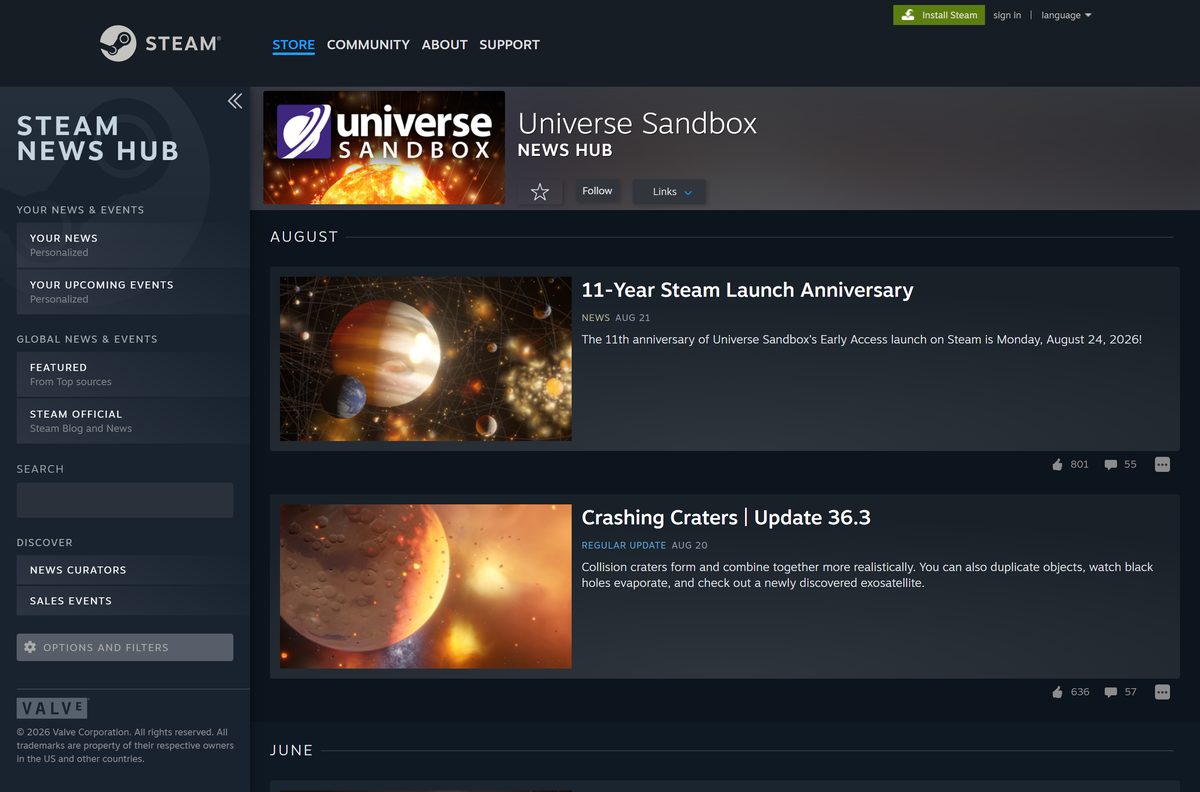
Task: Open the language dropdown
Action: point(1066,15)
